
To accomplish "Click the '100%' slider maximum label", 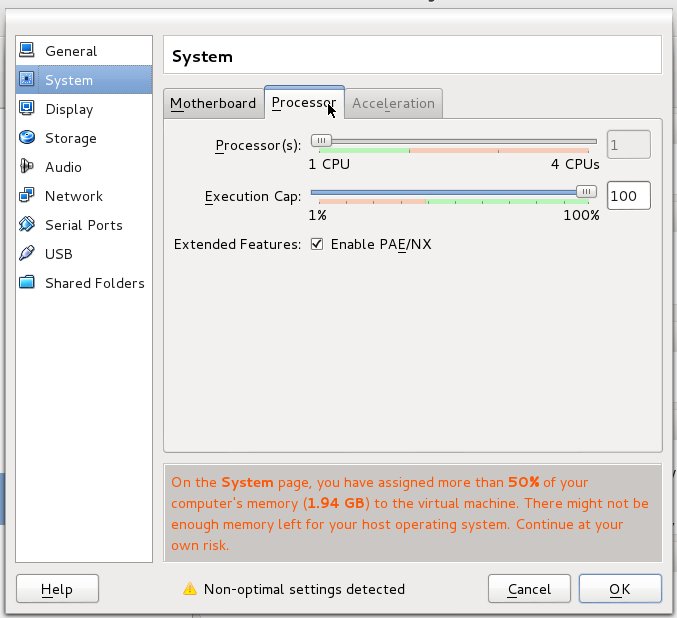I will click(581, 215).
